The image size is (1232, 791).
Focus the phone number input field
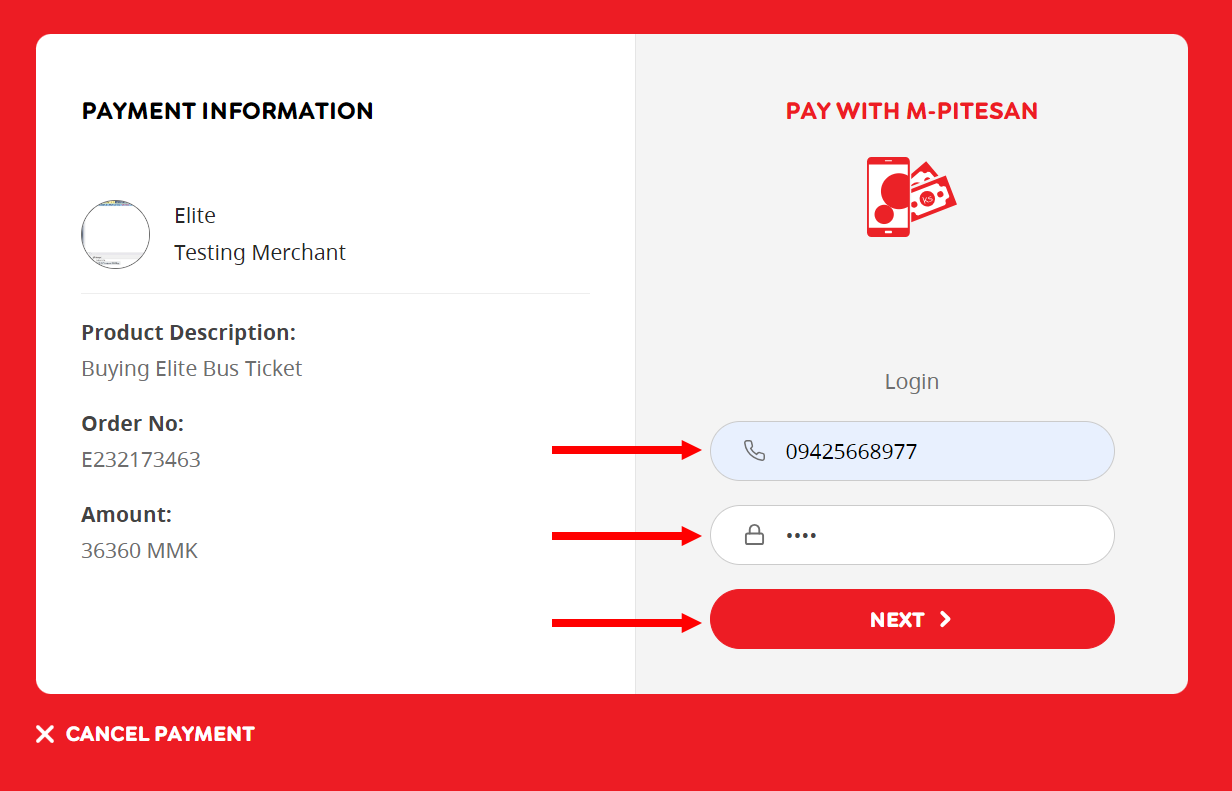[930, 451]
